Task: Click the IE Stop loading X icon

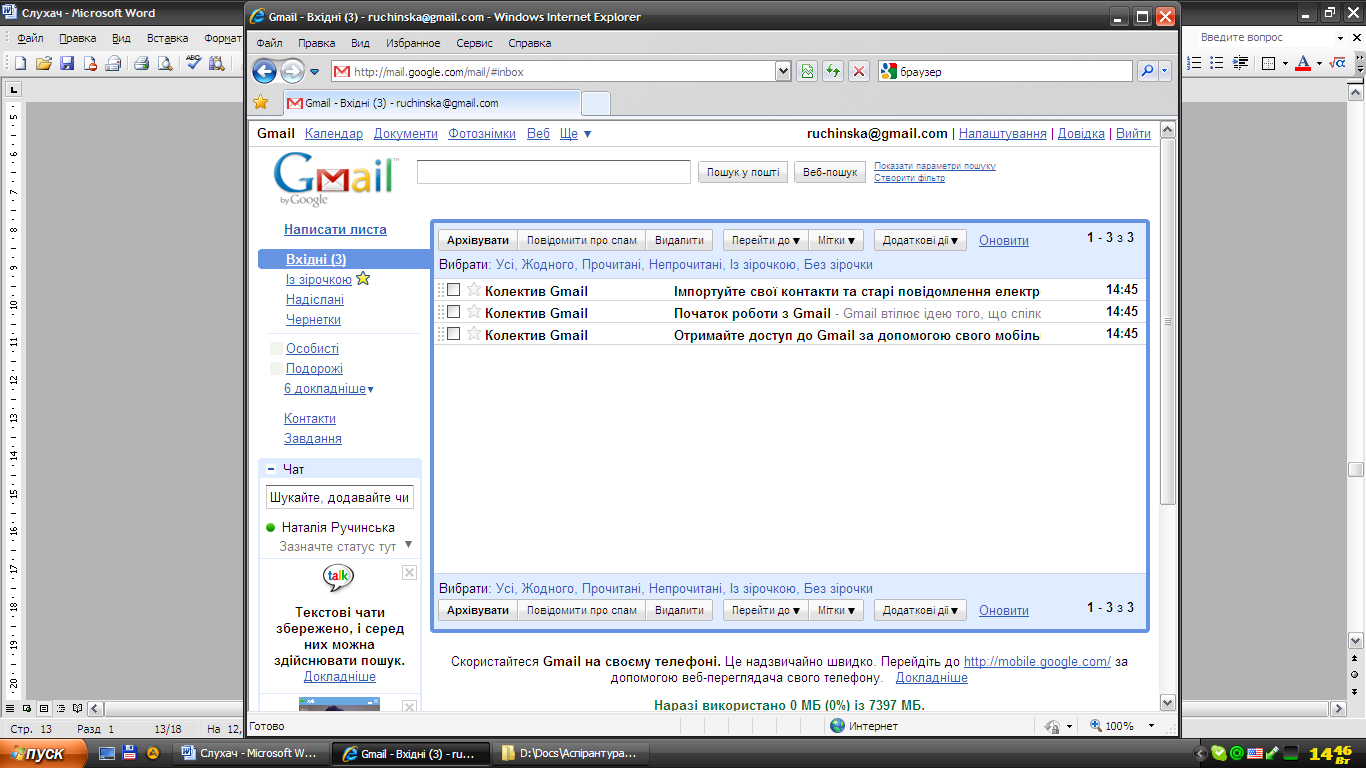Action: click(x=858, y=71)
